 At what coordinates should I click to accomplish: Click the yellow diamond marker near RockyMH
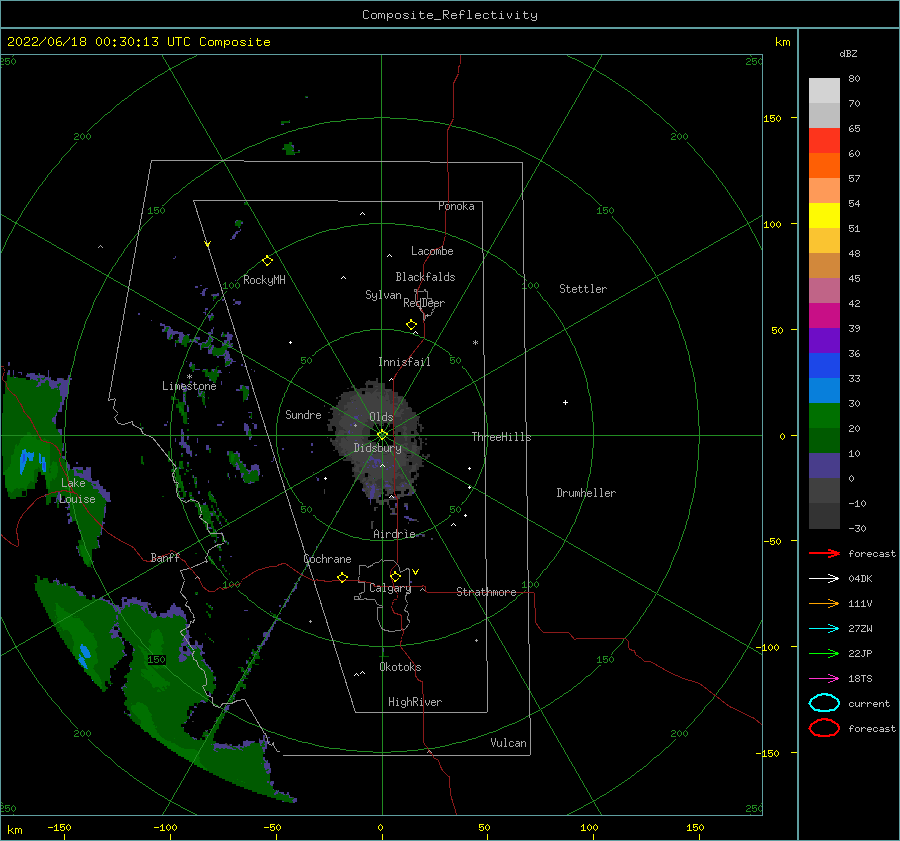[267, 261]
